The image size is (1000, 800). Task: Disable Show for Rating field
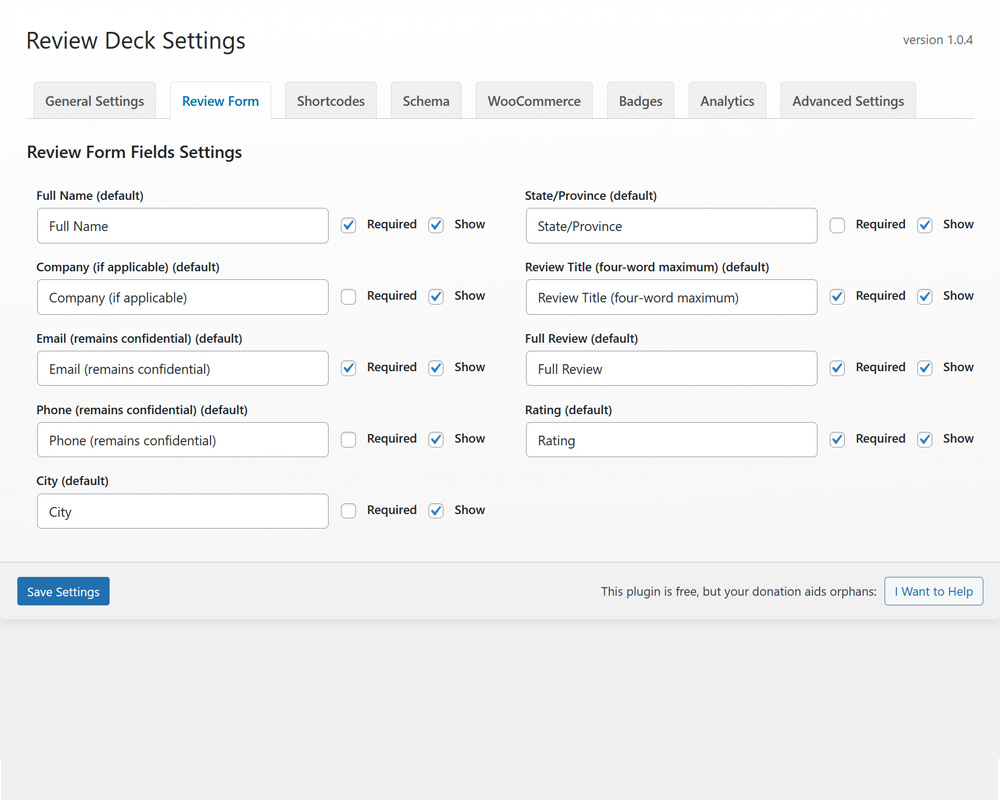(925, 439)
